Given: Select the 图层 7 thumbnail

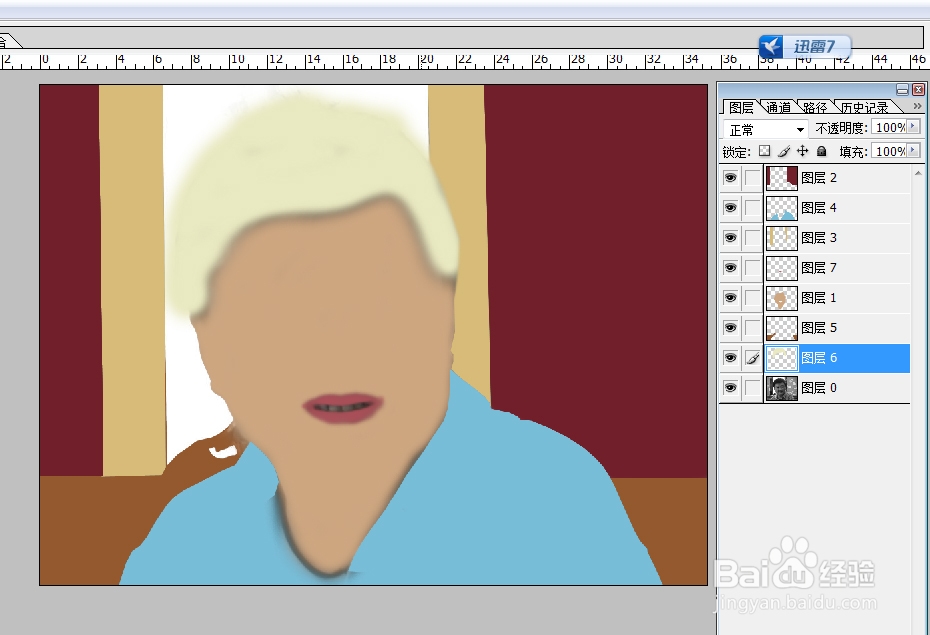Looking at the screenshot, I should pyautogui.click(x=782, y=268).
